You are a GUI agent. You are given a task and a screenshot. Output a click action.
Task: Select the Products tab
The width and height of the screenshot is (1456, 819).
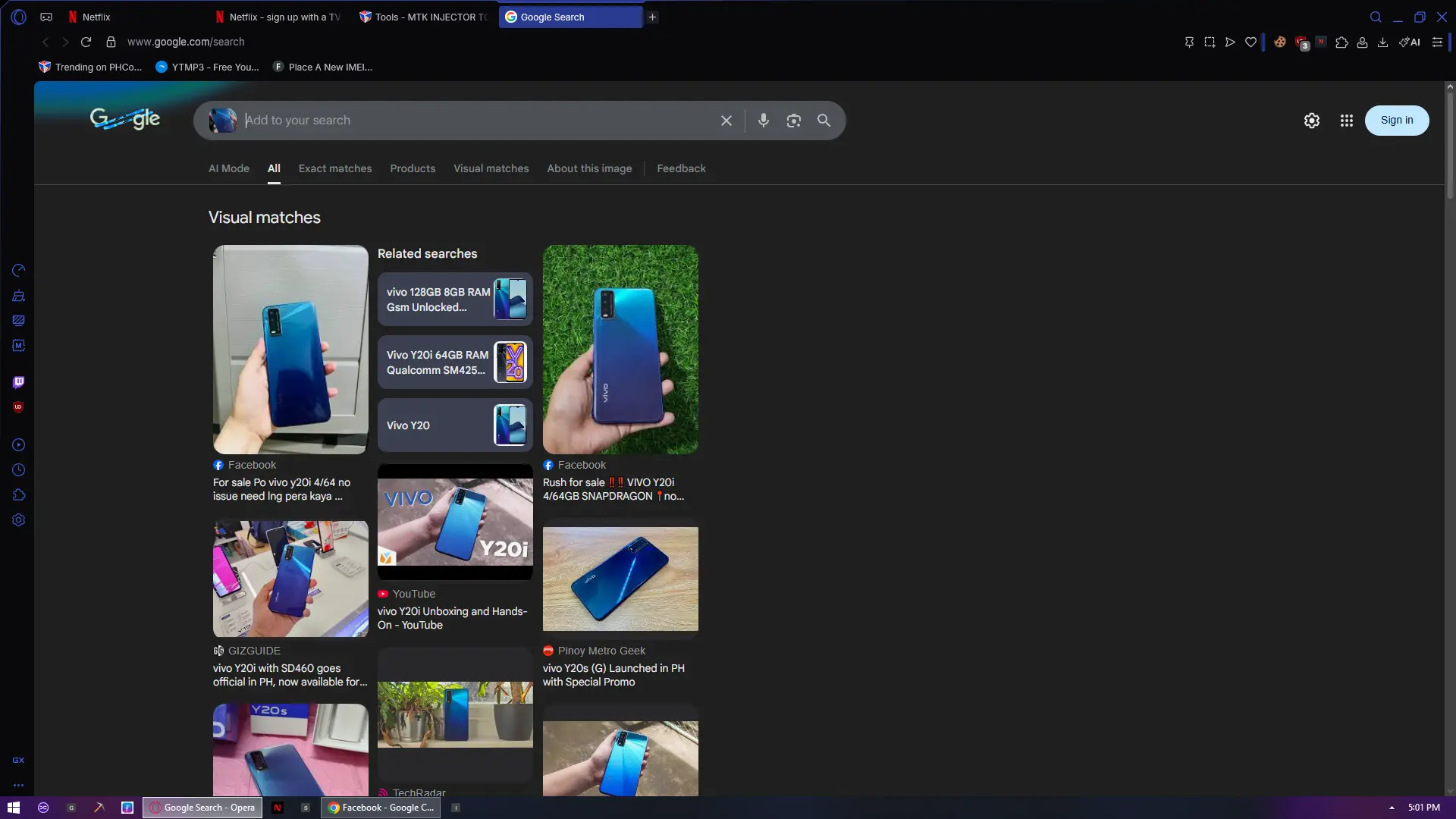(x=413, y=168)
